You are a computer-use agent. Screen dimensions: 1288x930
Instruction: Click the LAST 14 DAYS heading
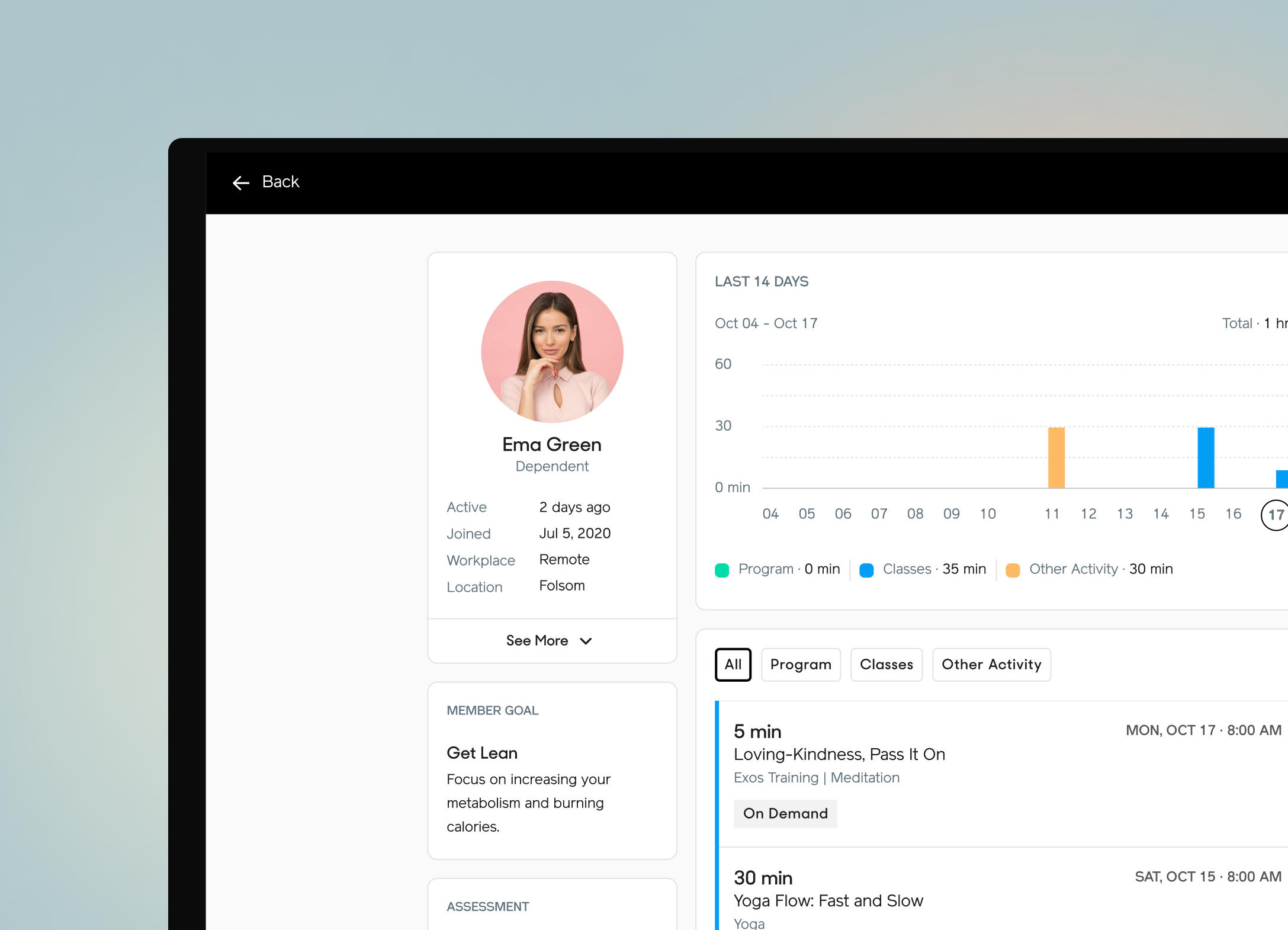(762, 281)
